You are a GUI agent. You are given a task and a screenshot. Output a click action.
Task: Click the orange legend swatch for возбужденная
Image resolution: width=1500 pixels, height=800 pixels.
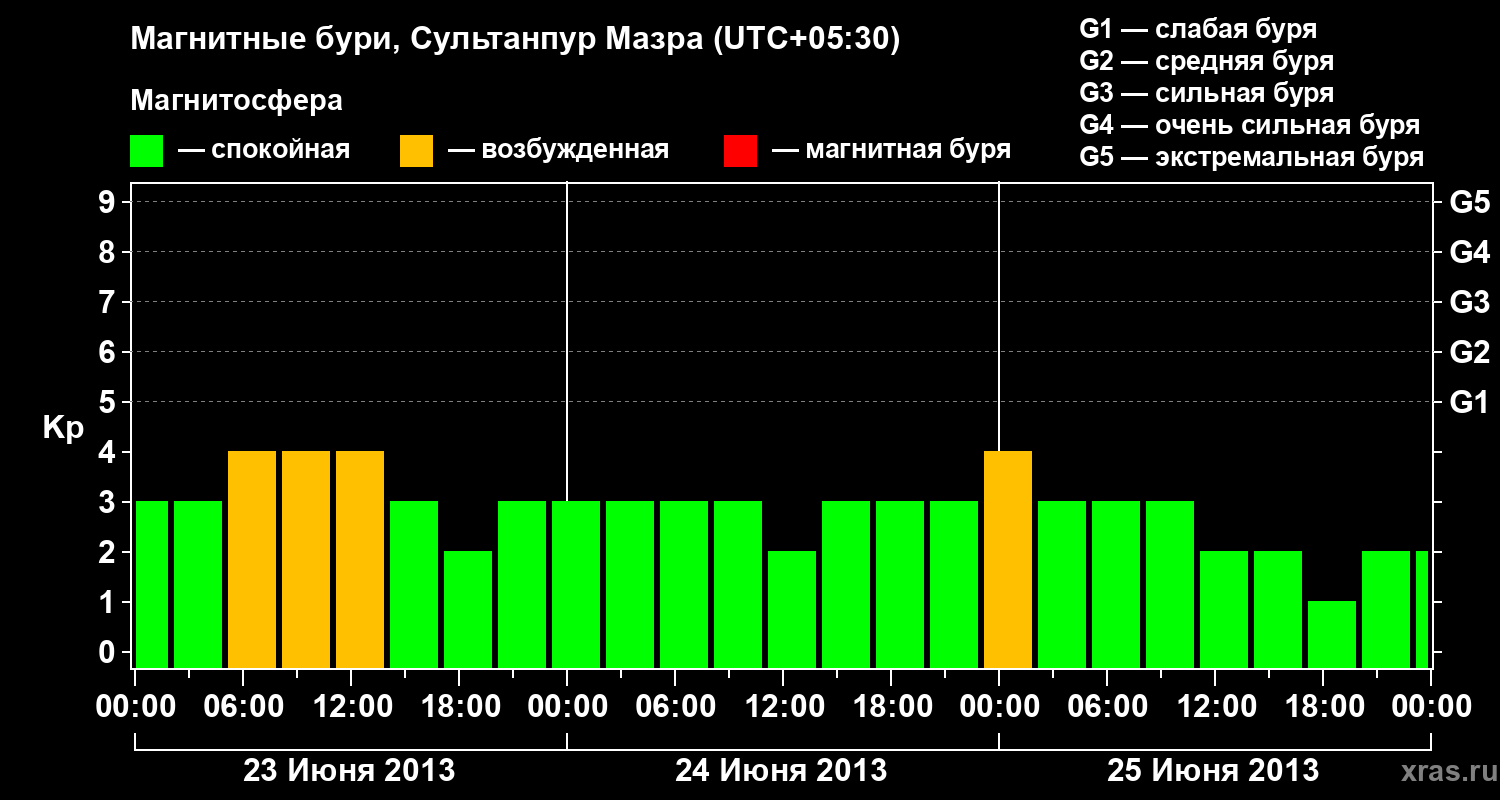pyautogui.click(x=417, y=151)
